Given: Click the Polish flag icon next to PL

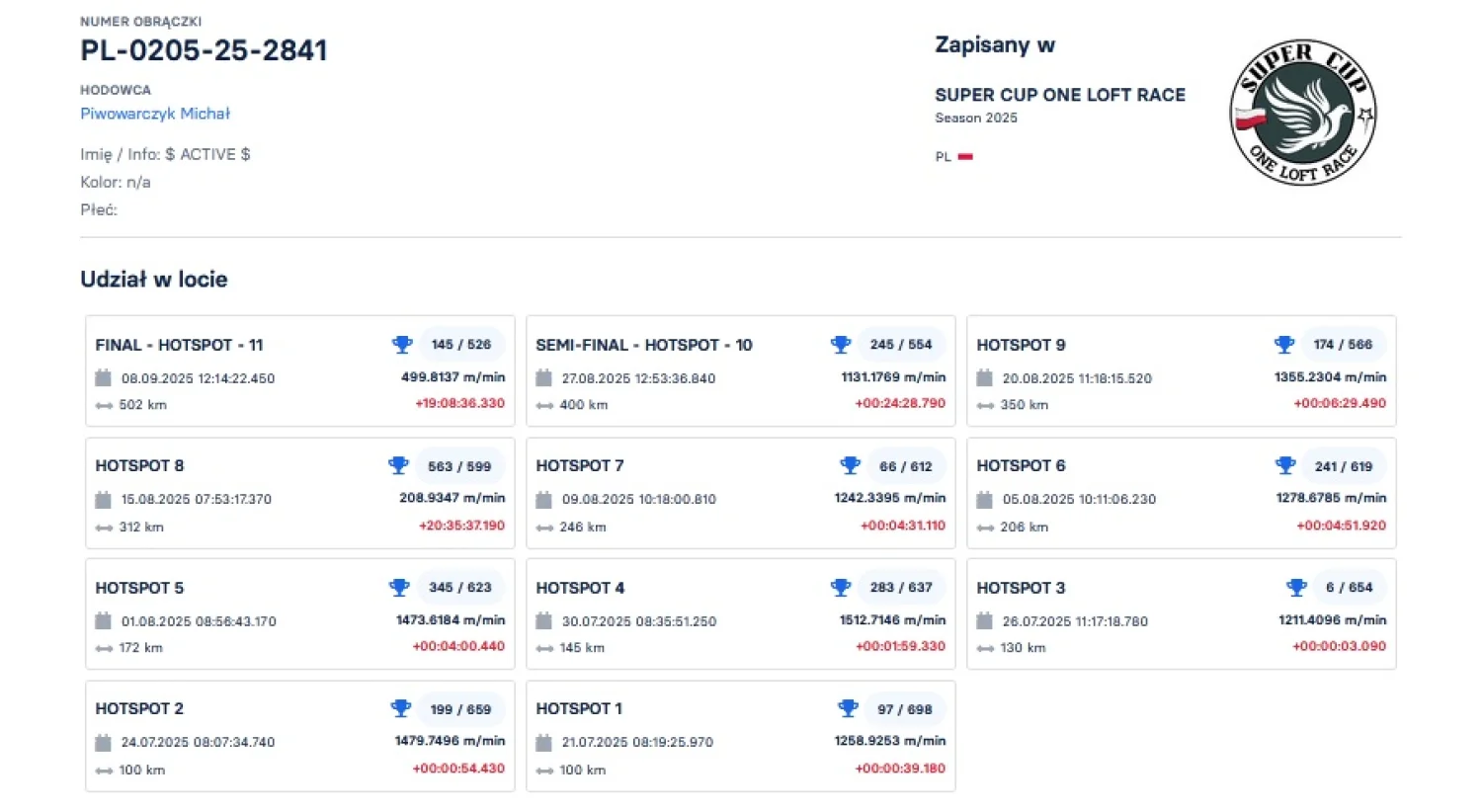Looking at the screenshot, I should pos(965,157).
